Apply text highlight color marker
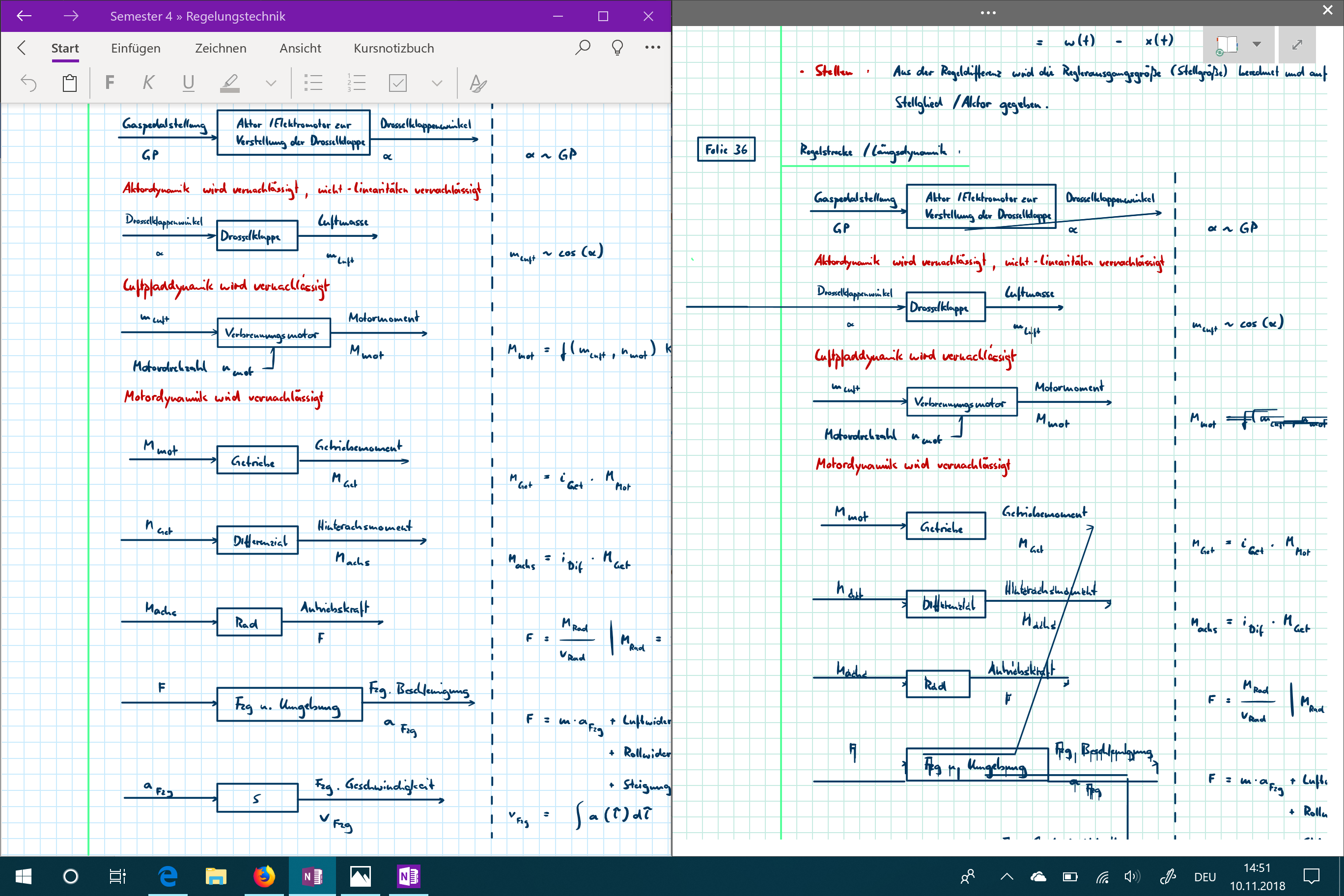This screenshot has height=896, width=1344. [230, 84]
